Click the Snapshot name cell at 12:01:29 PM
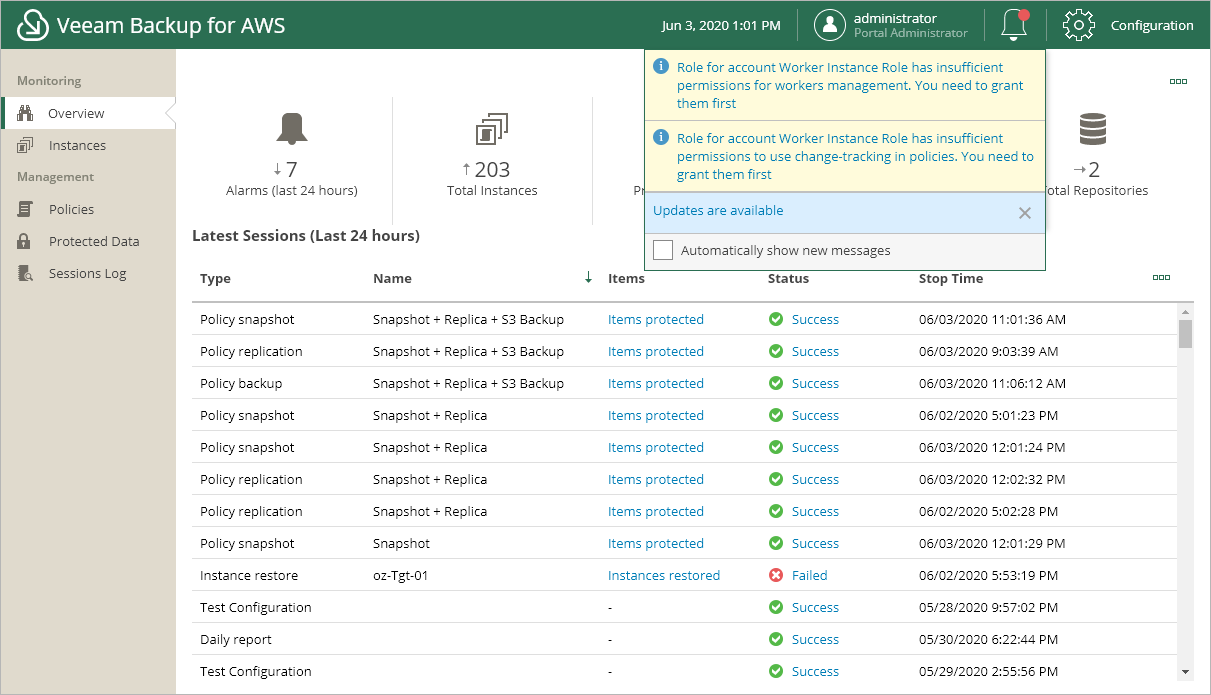This screenshot has height=695, width=1211. (401, 543)
